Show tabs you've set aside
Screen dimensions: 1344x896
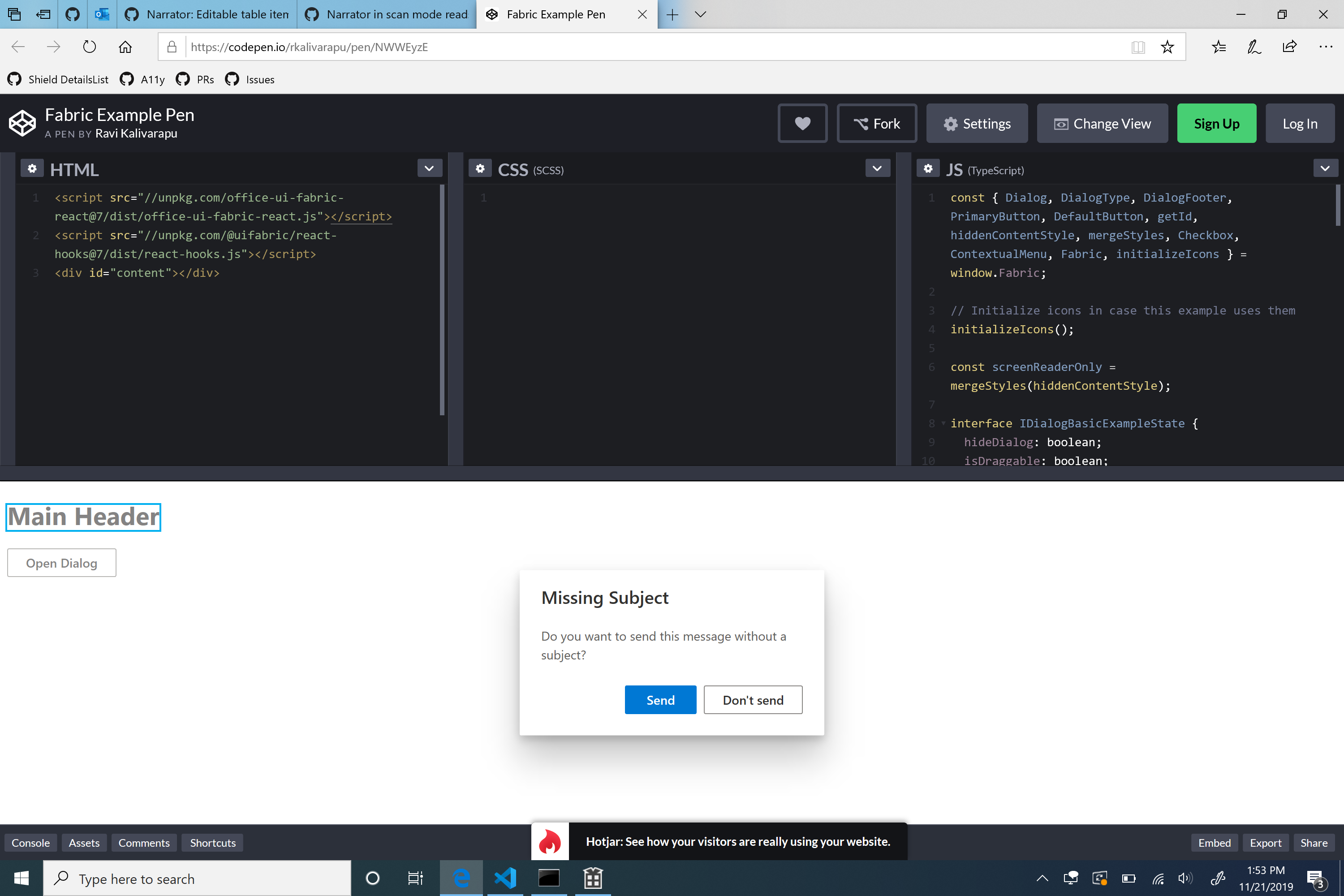(14, 14)
